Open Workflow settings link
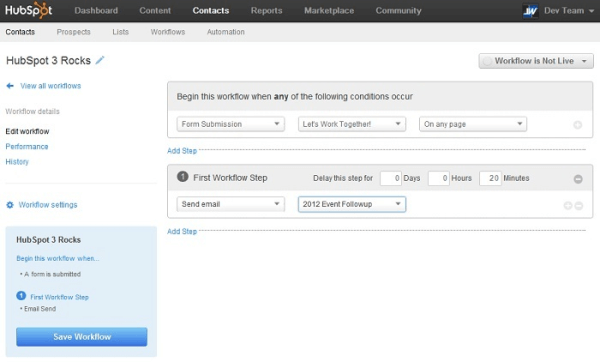Viewport: 600px width, 362px height. tap(48, 205)
